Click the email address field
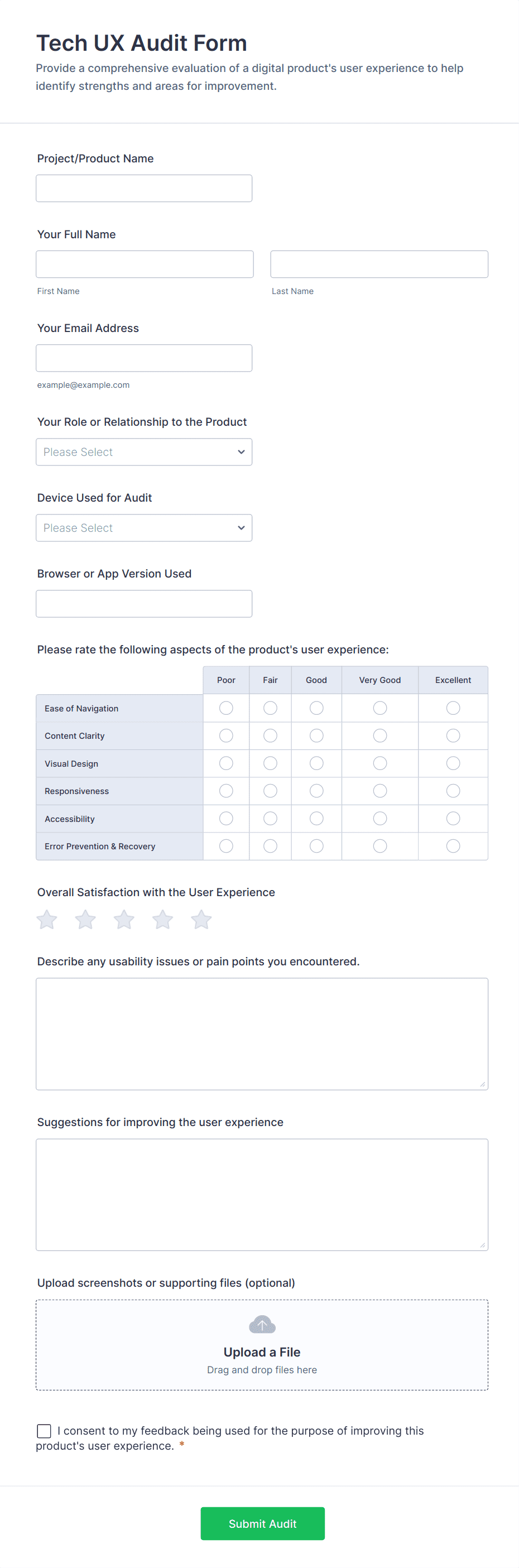 coord(143,358)
